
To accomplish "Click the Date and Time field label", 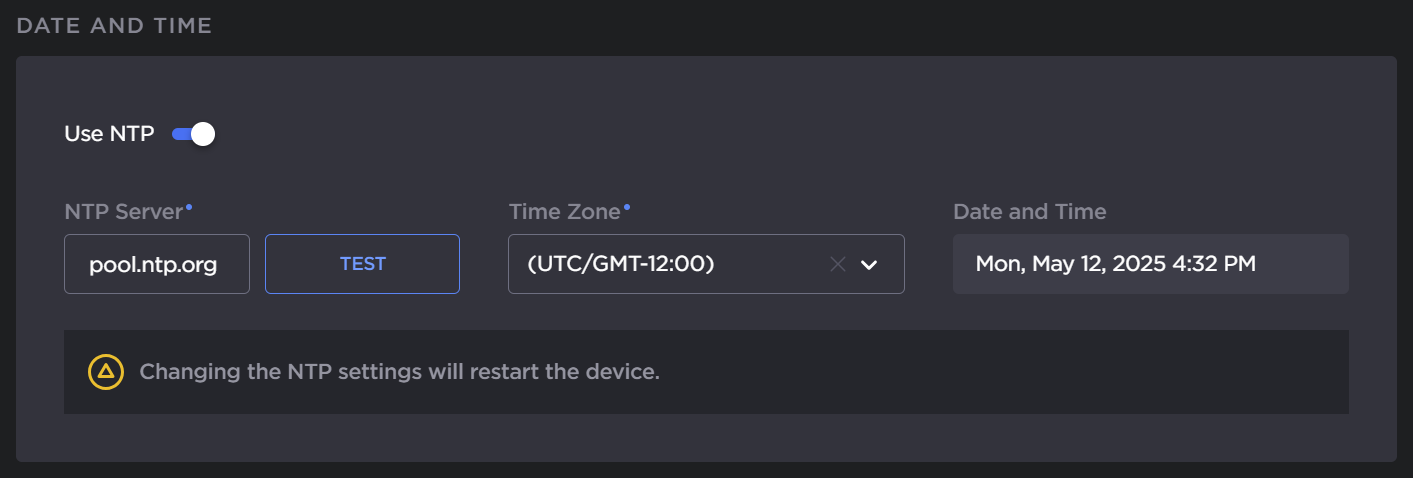I will click(x=1029, y=212).
